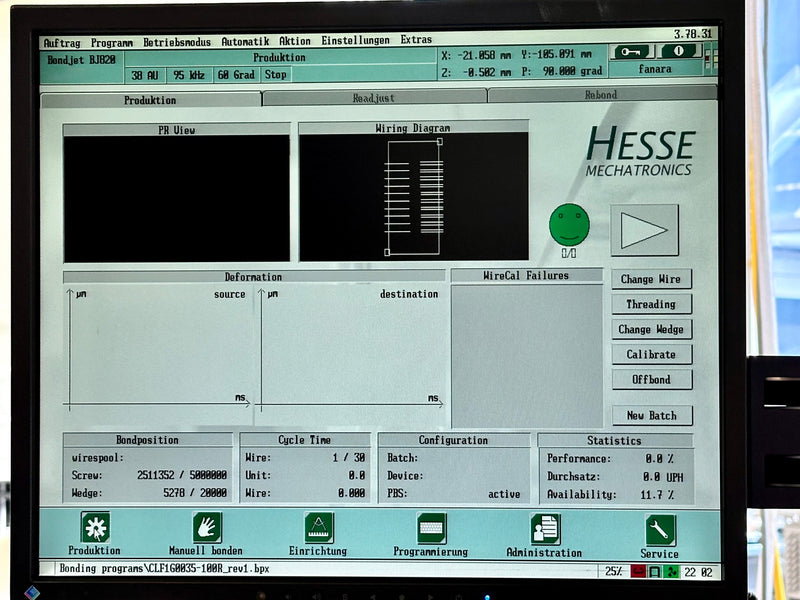Click the Screw count 2511352 / 5000000
800x600 pixels.
182,475
